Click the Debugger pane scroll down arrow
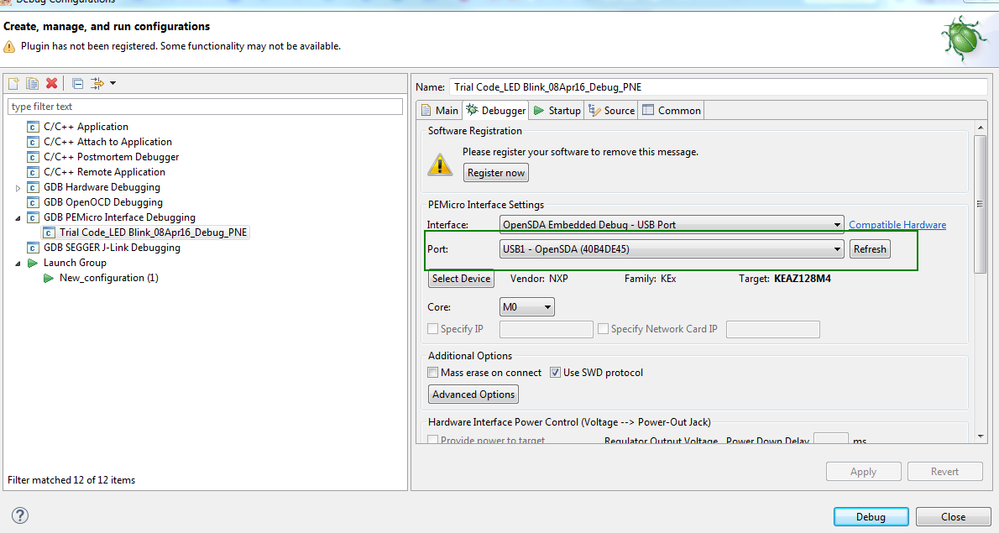Image resolution: width=999 pixels, height=533 pixels. tap(980, 436)
